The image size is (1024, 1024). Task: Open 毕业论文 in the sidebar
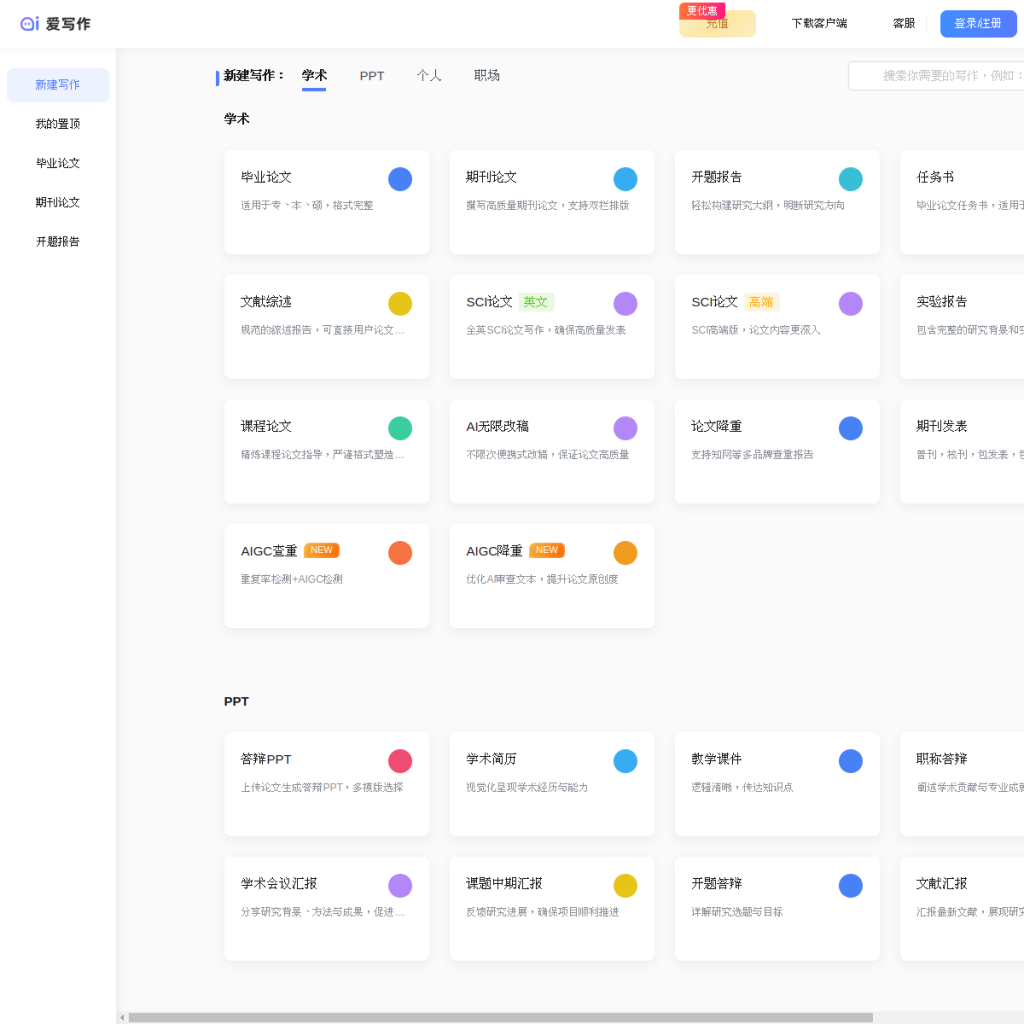tap(58, 163)
